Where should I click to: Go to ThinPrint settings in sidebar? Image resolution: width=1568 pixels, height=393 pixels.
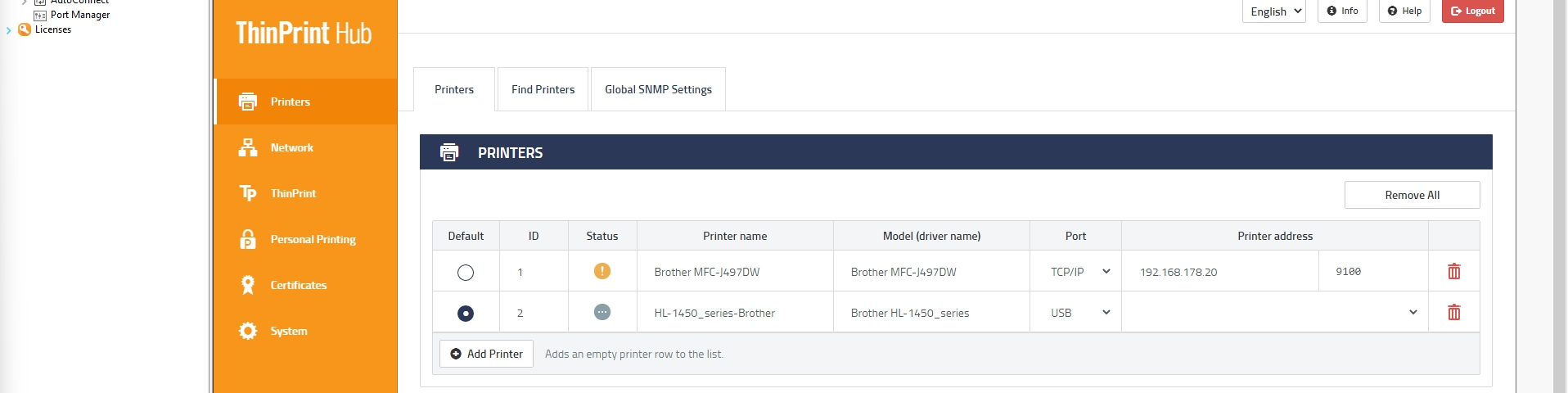click(x=292, y=193)
